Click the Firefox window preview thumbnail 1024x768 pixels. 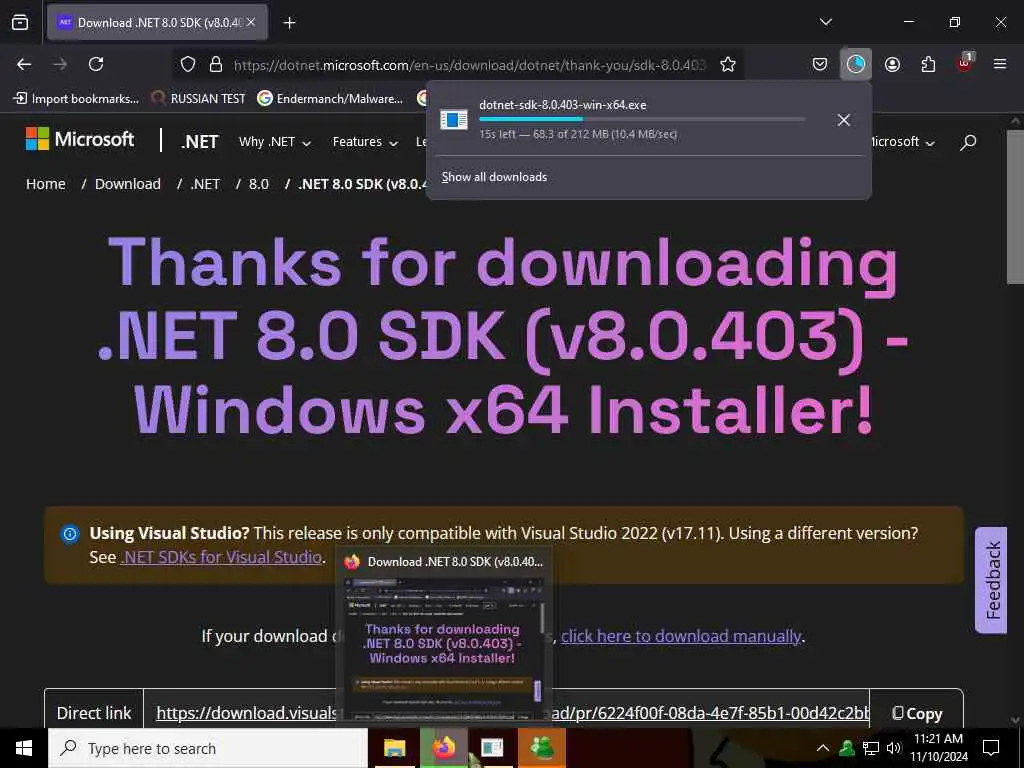click(x=443, y=648)
